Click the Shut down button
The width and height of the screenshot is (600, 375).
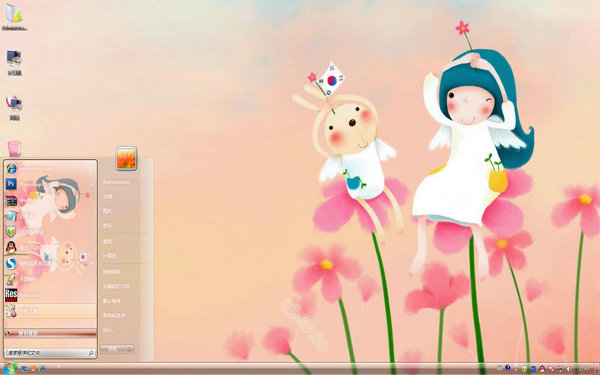[113, 349]
